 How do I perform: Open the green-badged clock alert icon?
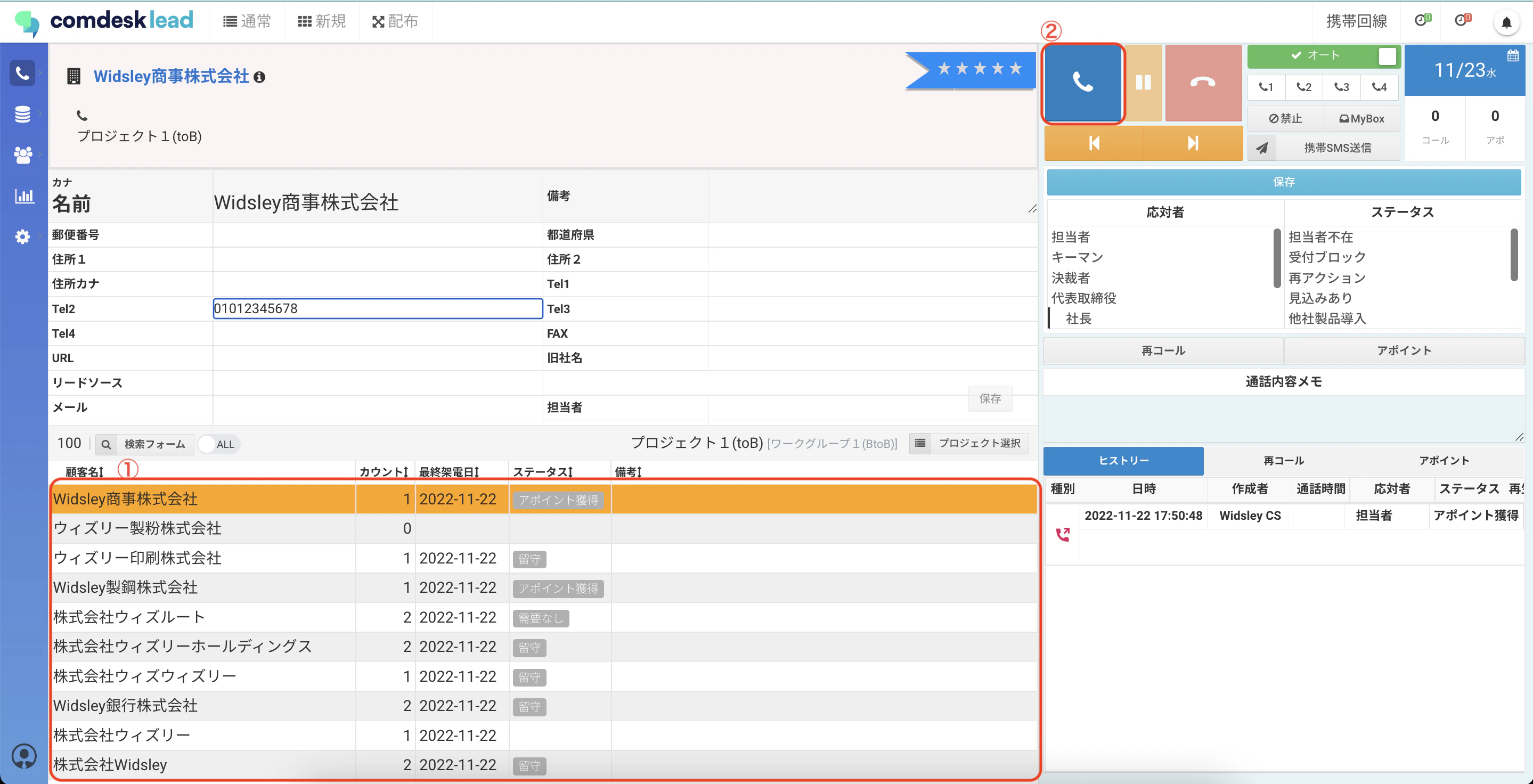click(1422, 20)
